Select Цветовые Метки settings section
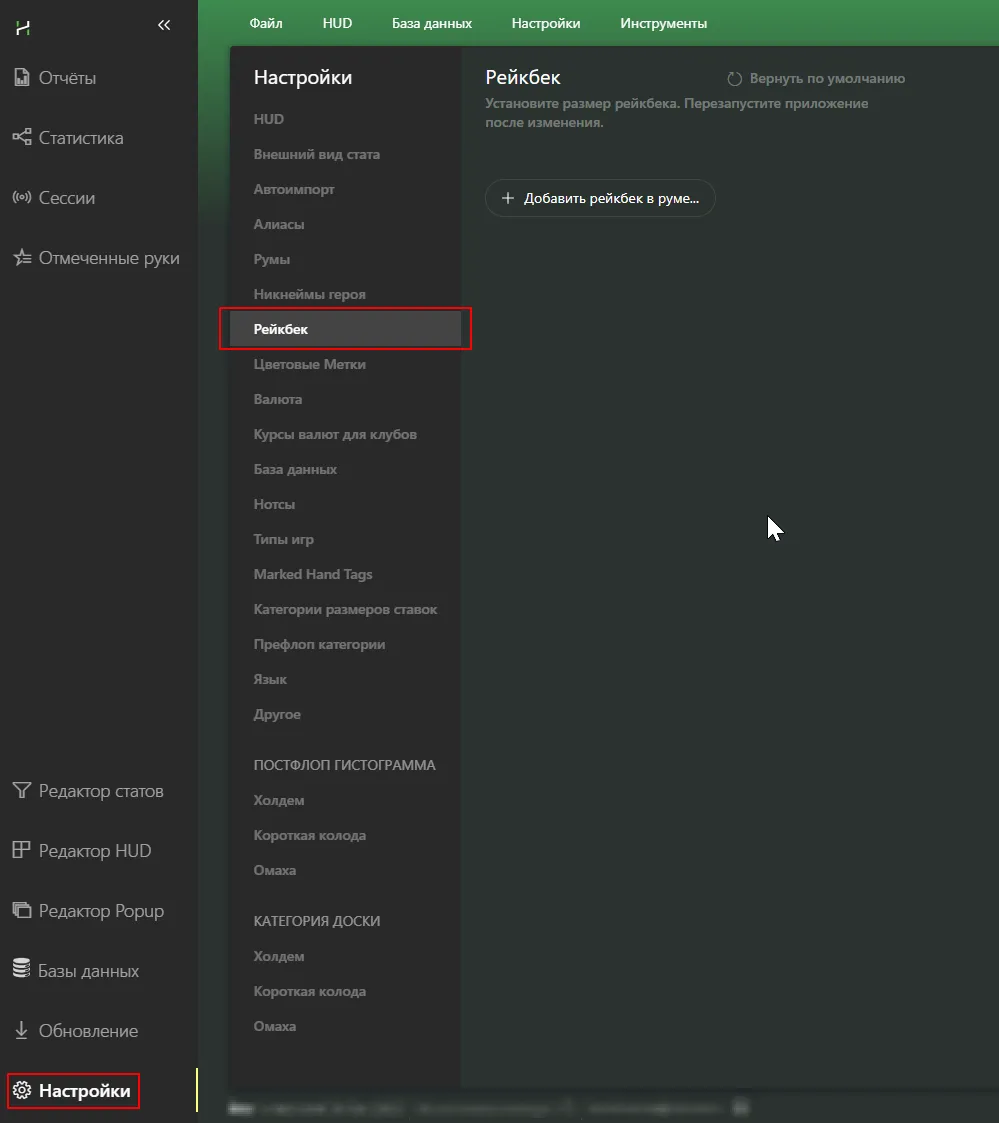Screen dimensions: 999x1123 tap(309, 365)
